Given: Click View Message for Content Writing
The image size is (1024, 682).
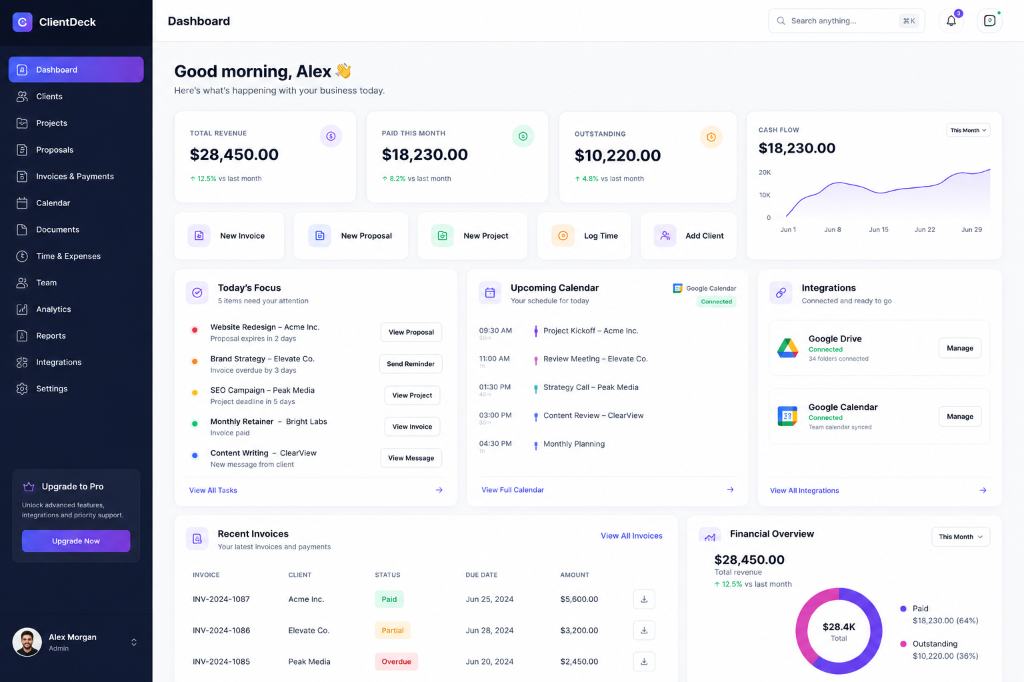Looking at the screenshot, I should tap(411, 458).
